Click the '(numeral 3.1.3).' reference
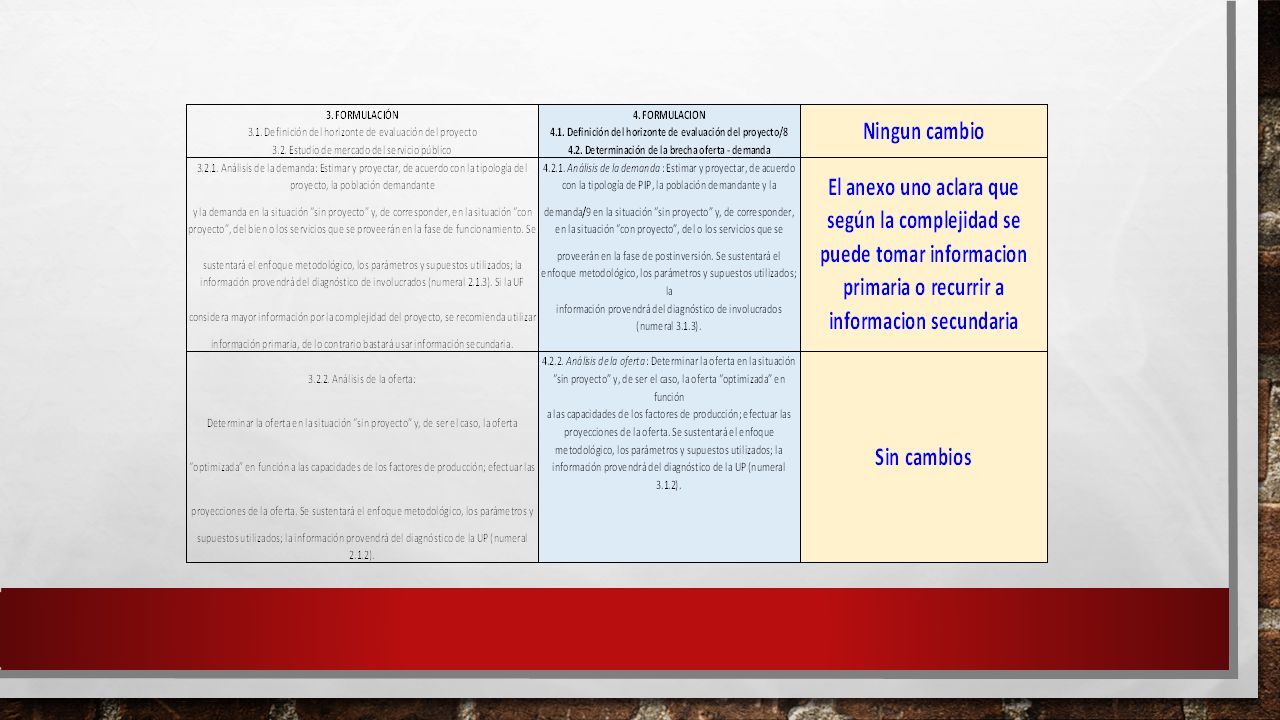Viewport: 1280px width, 720px height. coord(669,326)
